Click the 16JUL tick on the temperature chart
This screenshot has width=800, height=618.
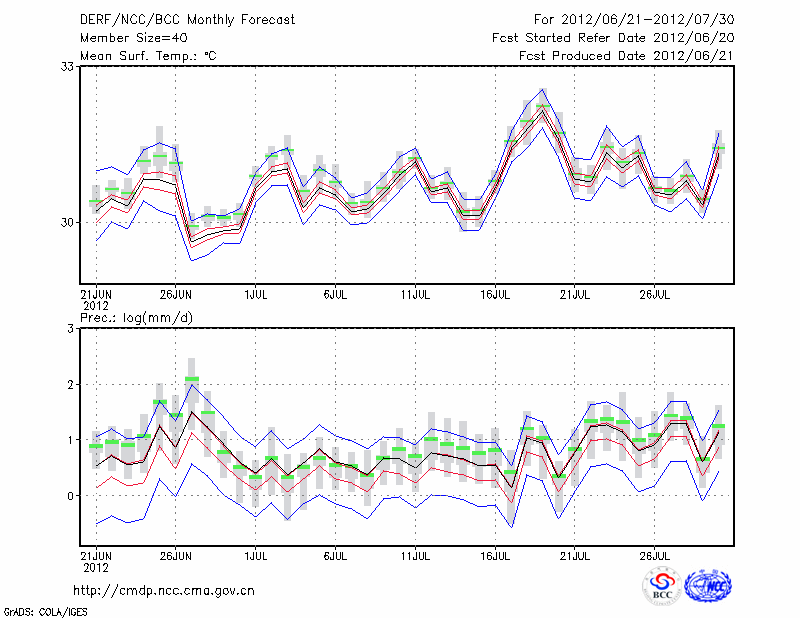point(496,295)
